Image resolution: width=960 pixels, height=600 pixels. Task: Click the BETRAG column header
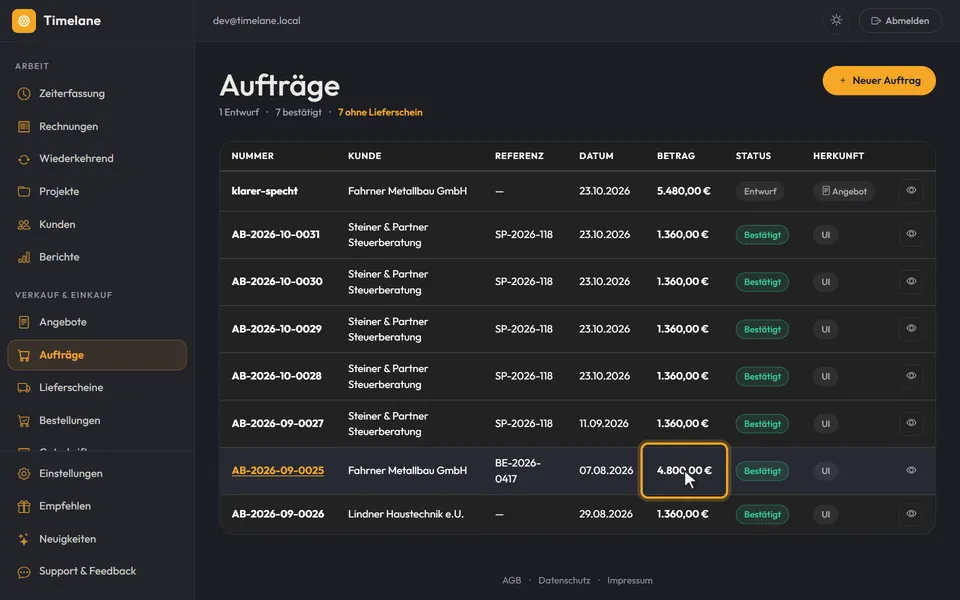[676, 156]
